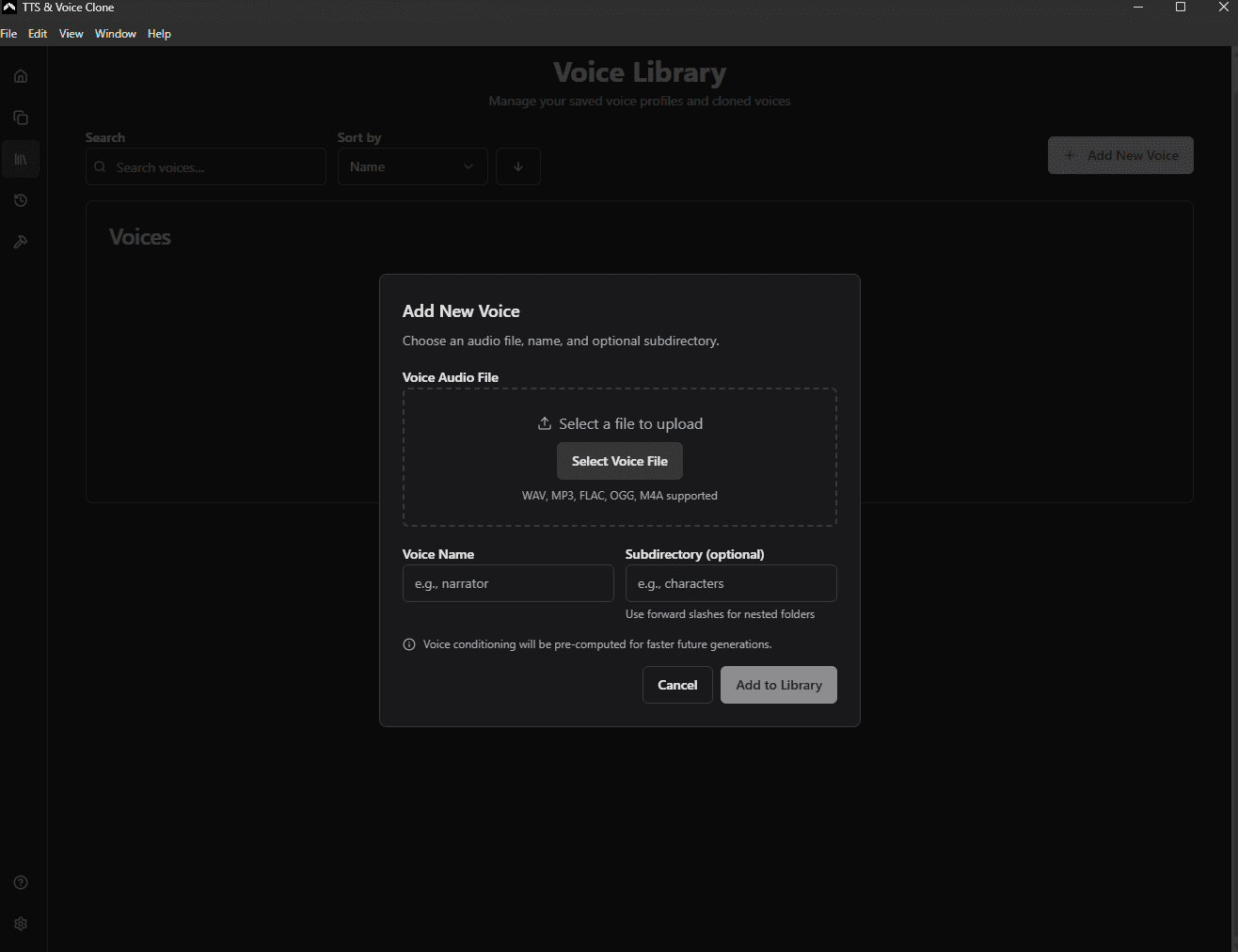Image resolution: width=1238 pixels, height=952 pixels.
Task: Click the Select Voice File button
Action: click(x=619, y=461)
